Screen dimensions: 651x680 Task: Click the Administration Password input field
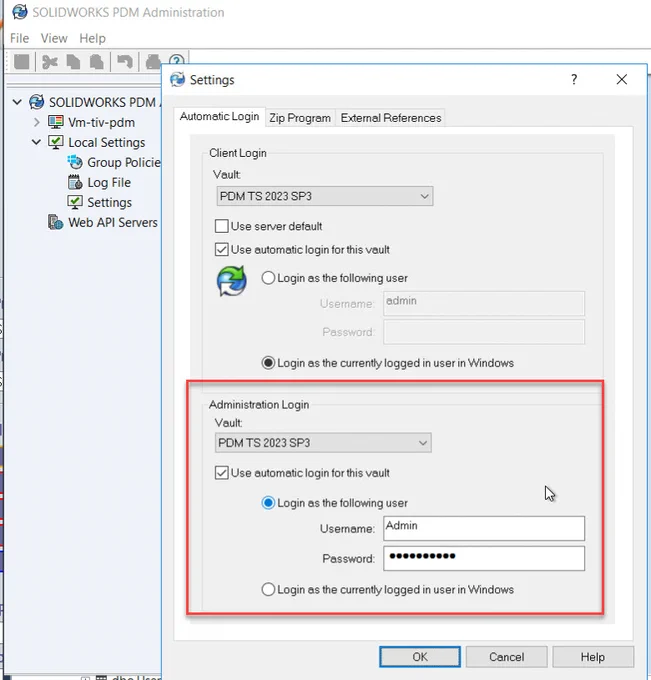click(484, 558)
